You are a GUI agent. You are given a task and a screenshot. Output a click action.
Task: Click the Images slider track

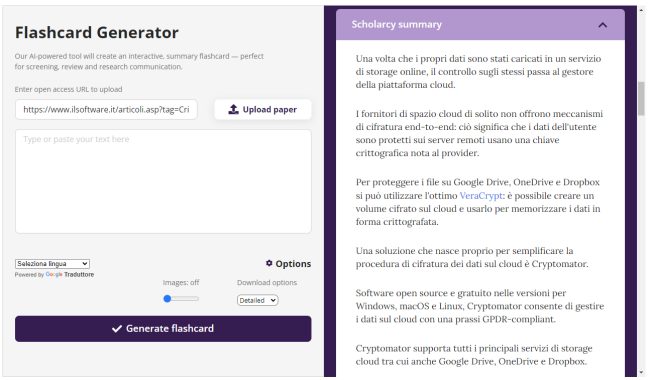click(181, 298)
